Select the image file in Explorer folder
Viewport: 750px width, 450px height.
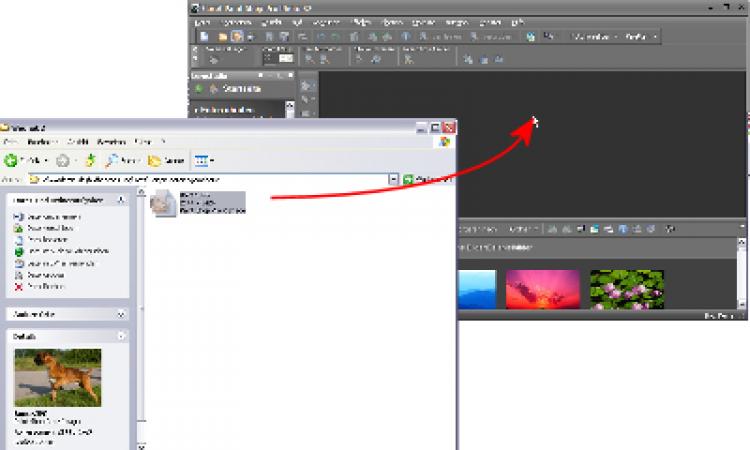coord(164,203)
